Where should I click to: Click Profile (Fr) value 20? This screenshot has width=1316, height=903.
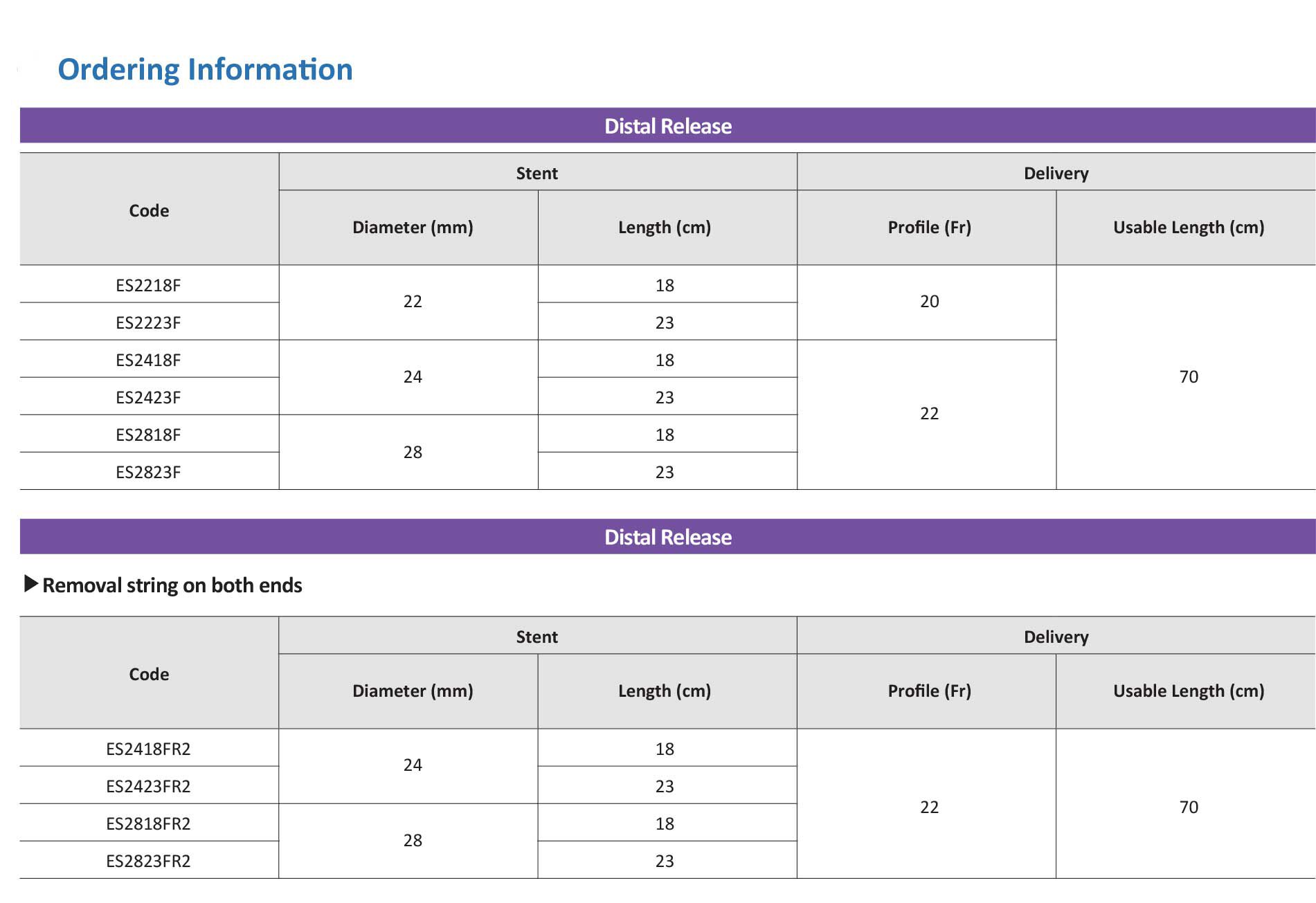click(x=929, y=302)
